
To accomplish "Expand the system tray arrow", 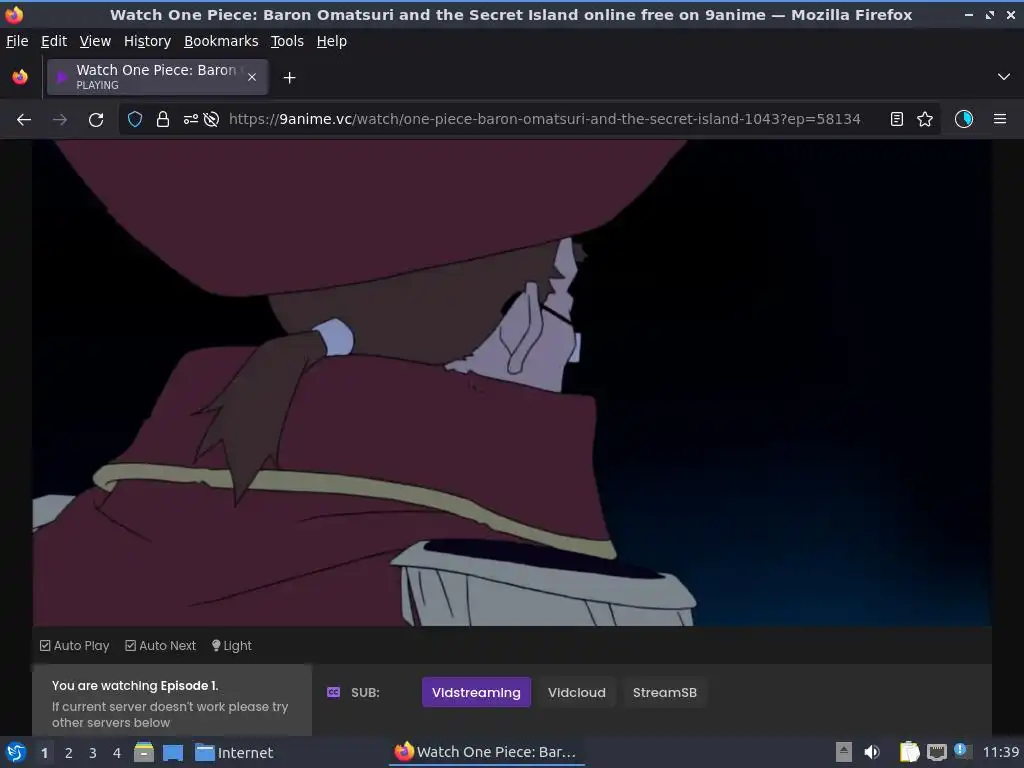I will click(x=844, y=752).
